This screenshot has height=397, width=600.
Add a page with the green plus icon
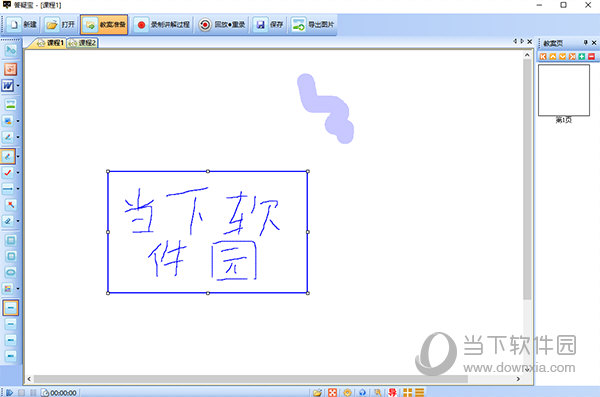point(582,57)
